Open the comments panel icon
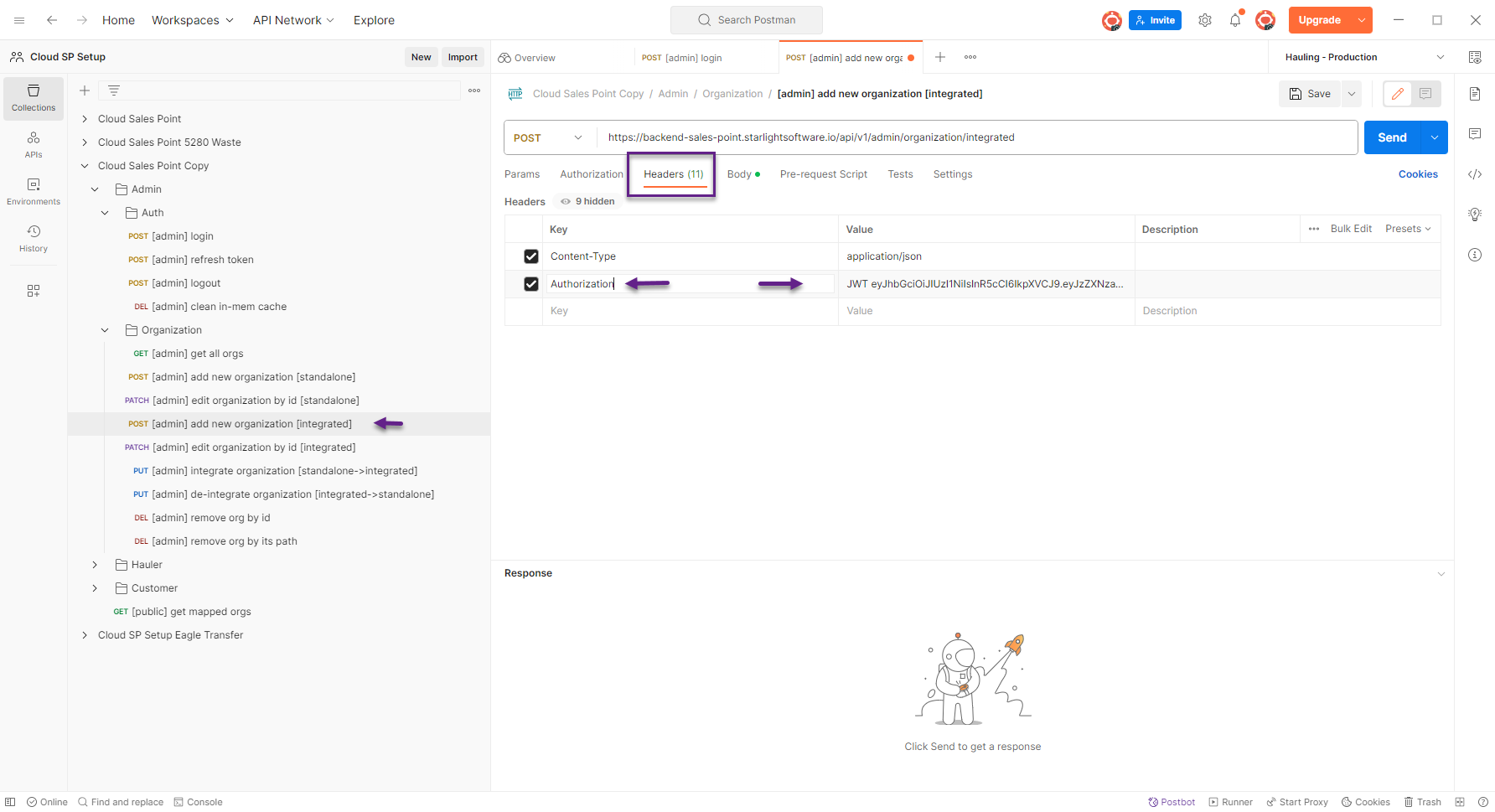1495x812 pixels. [1475, 134]
